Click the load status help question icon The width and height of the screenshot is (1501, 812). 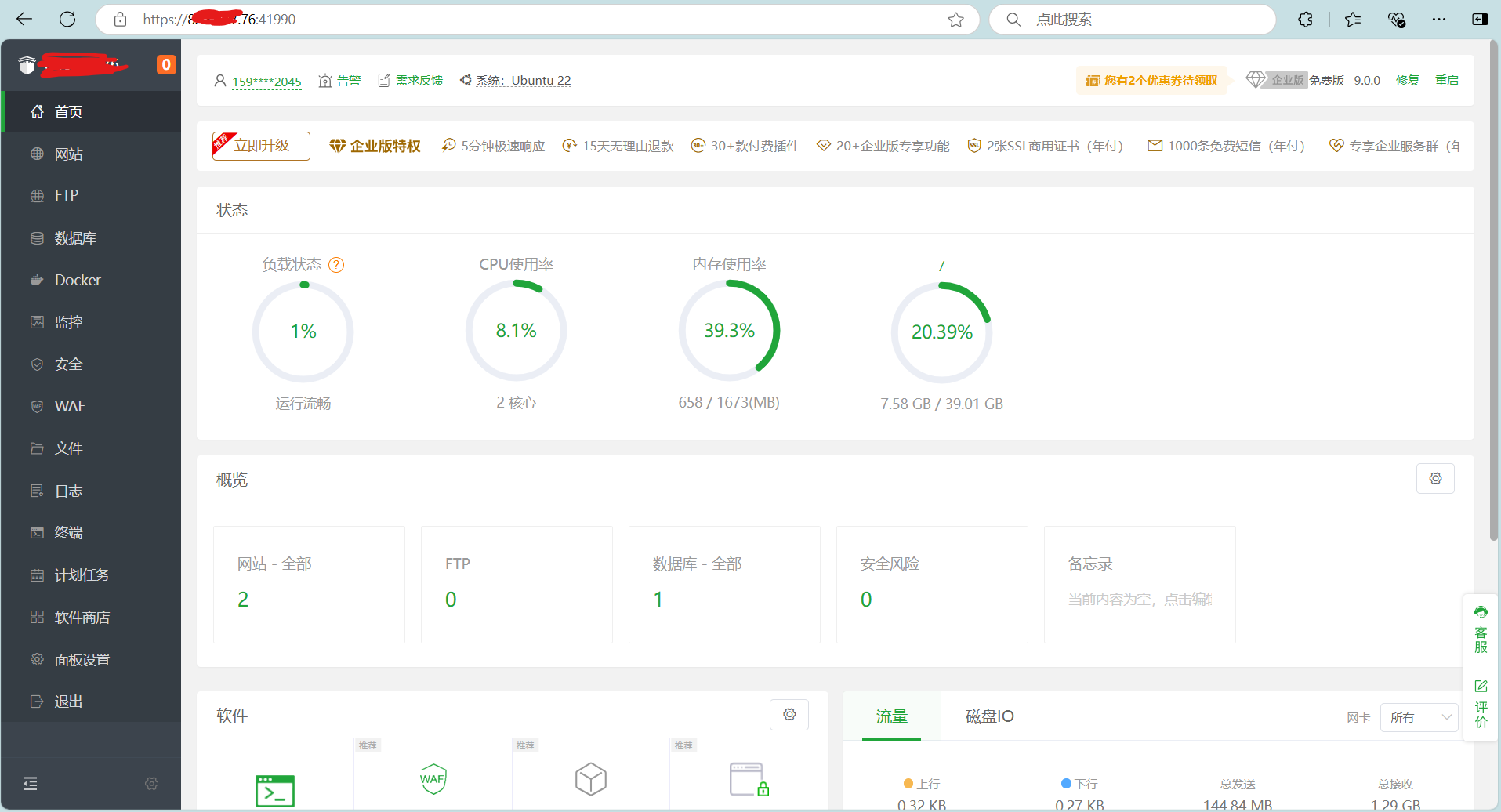[x=336, y=265]
